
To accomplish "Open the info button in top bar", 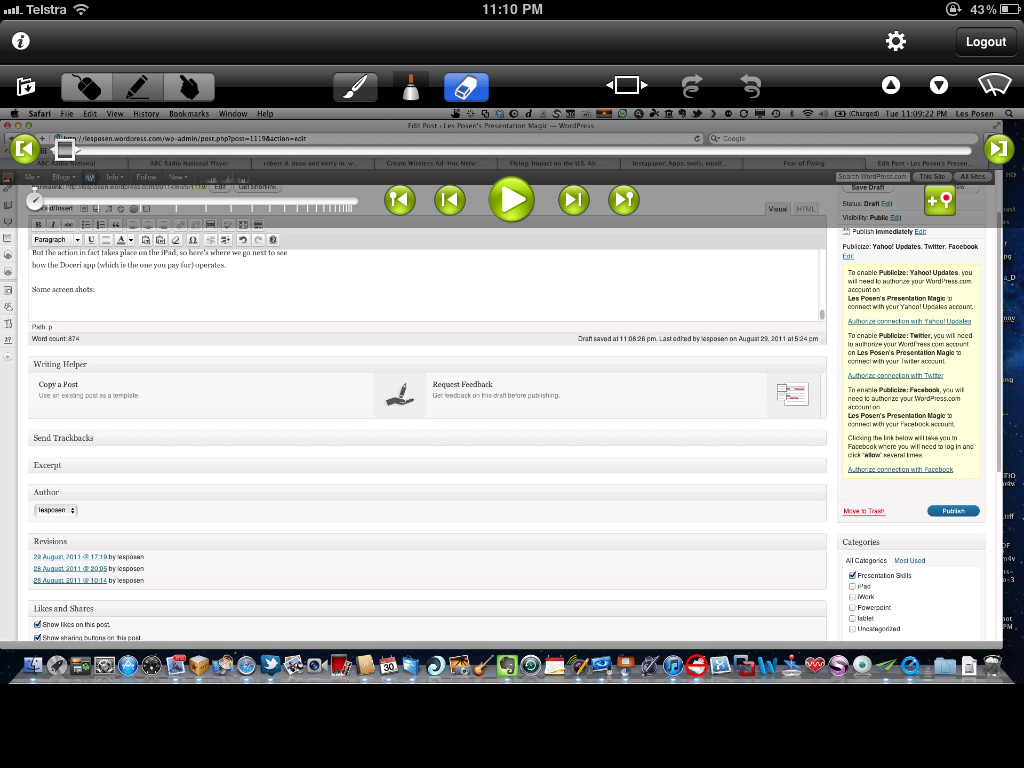I will pyautogui.click(x=20, y=41).
